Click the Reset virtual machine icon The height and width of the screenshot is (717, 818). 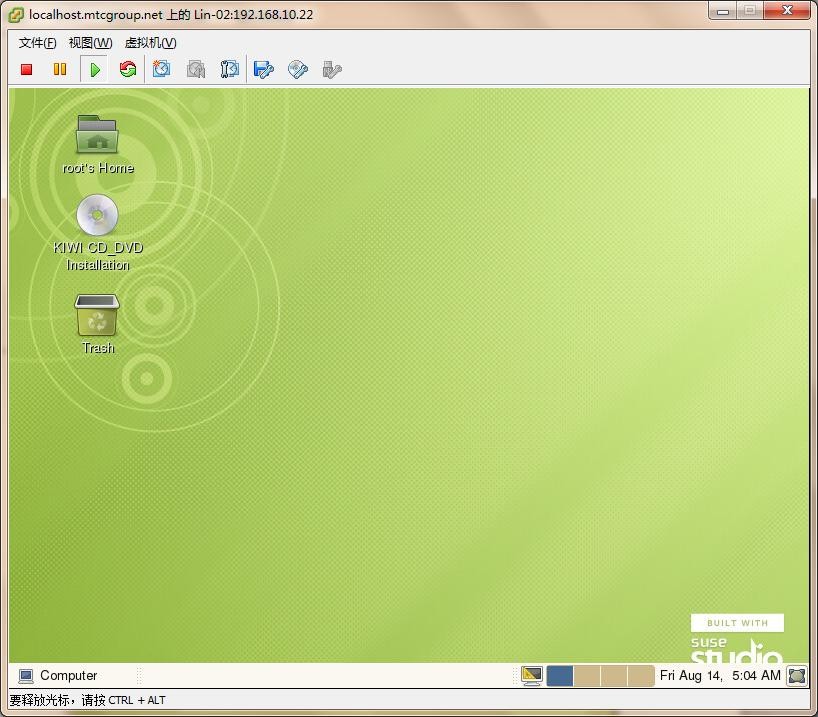click(128, 69)
